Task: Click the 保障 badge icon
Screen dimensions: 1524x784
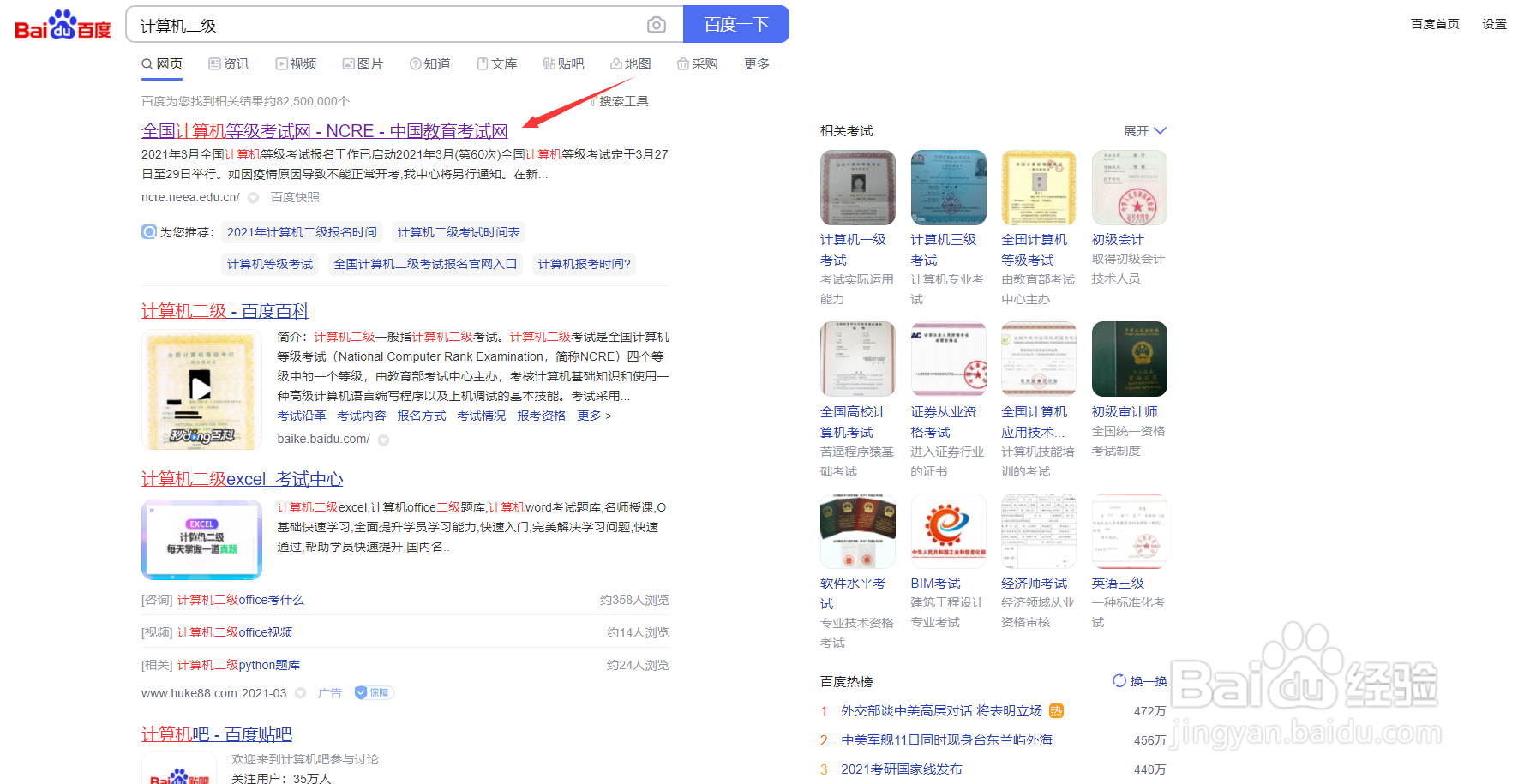Action: pyautogui.click(x=374, y=692)
